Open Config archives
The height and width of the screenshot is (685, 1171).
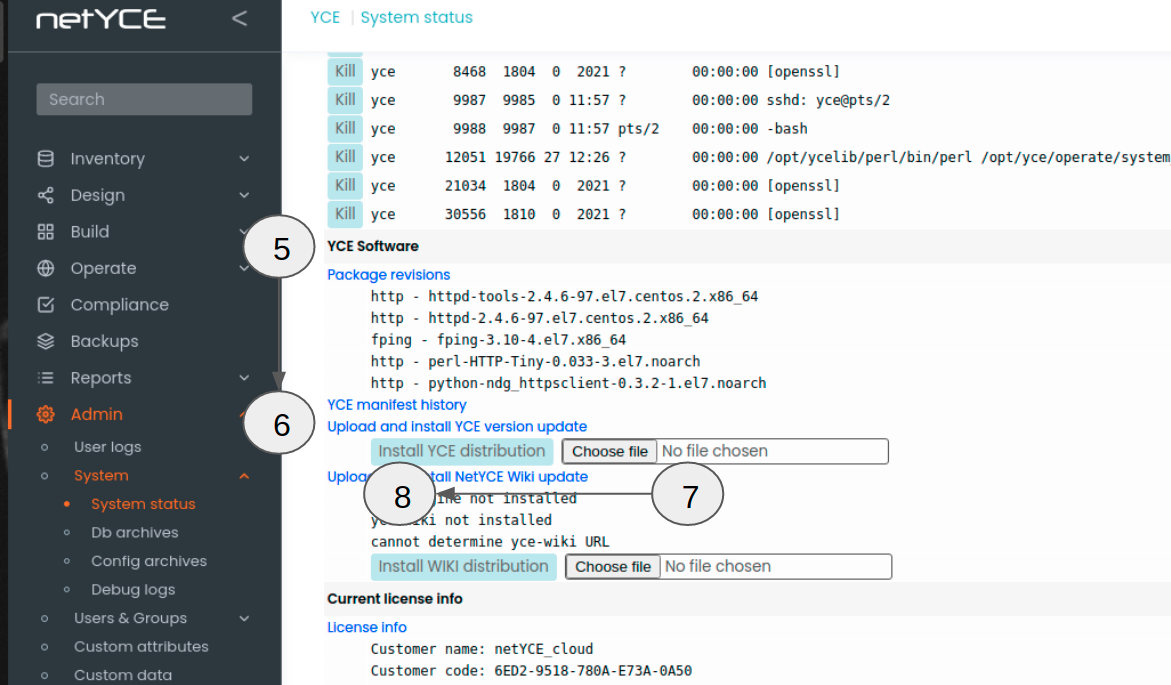pyautogui.click(x=149, y=561)
